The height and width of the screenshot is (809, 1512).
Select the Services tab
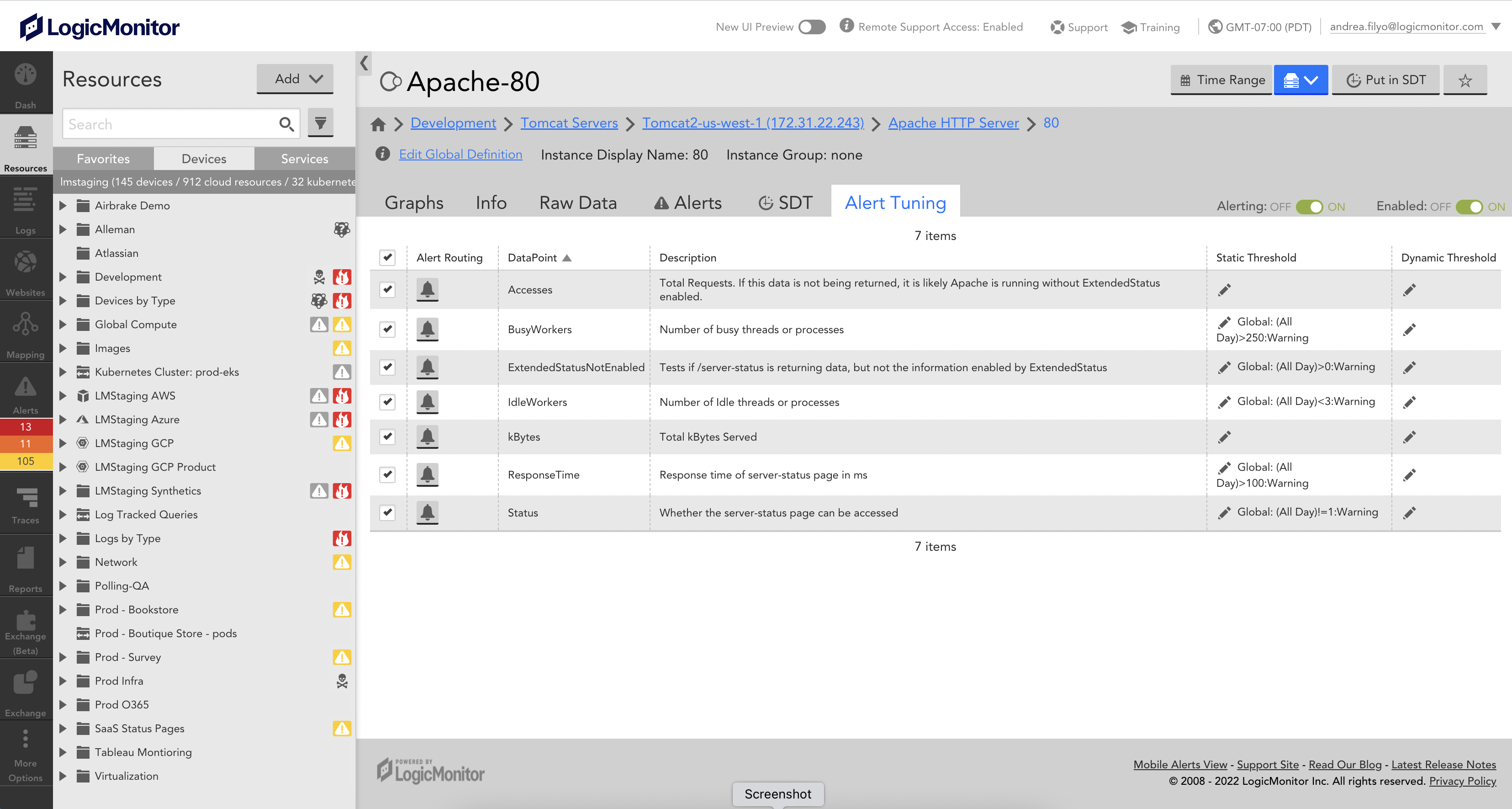pos(305,159)
